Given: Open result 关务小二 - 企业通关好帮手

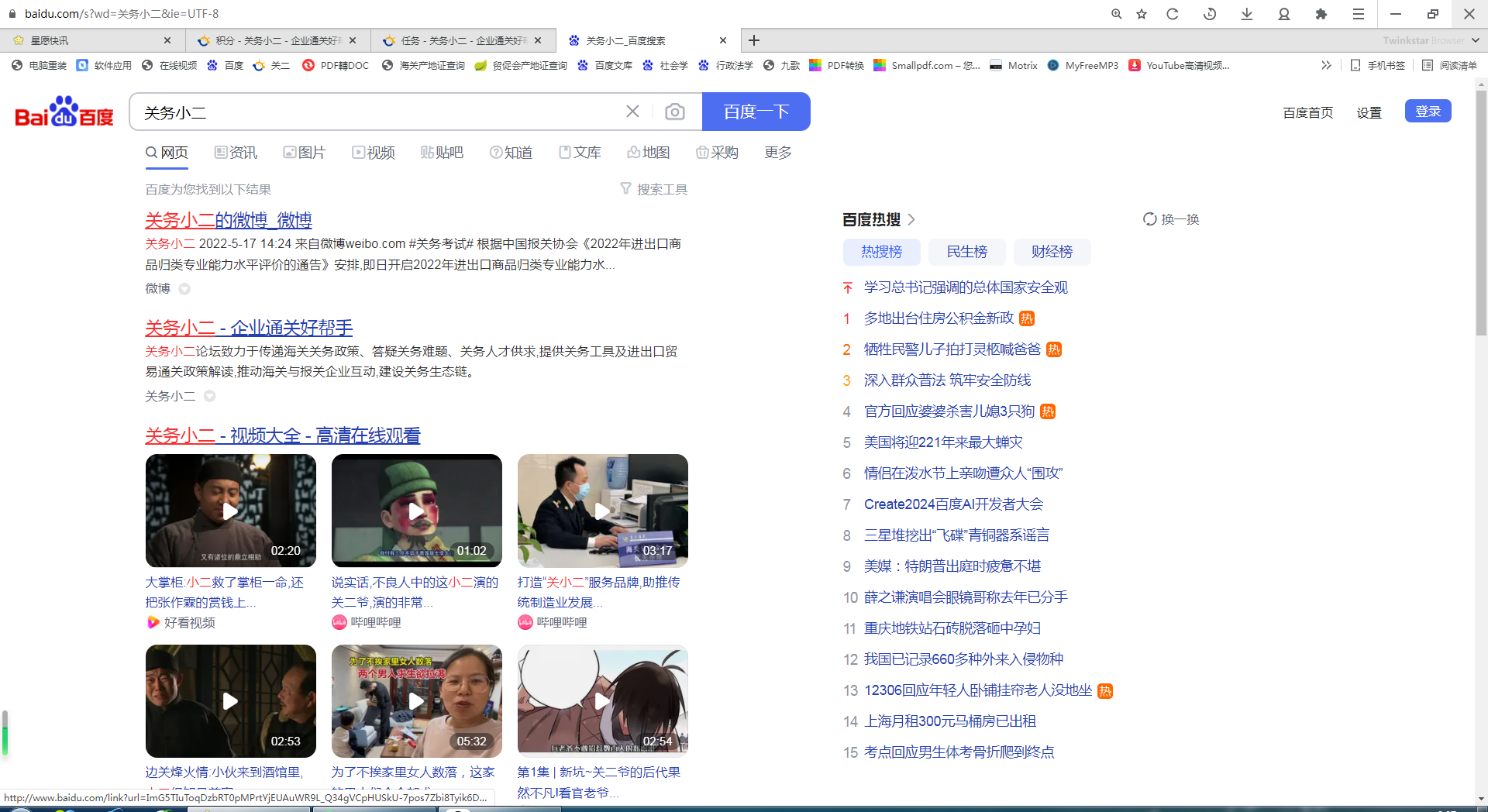Looking at the screenshot, I should 249,328.
